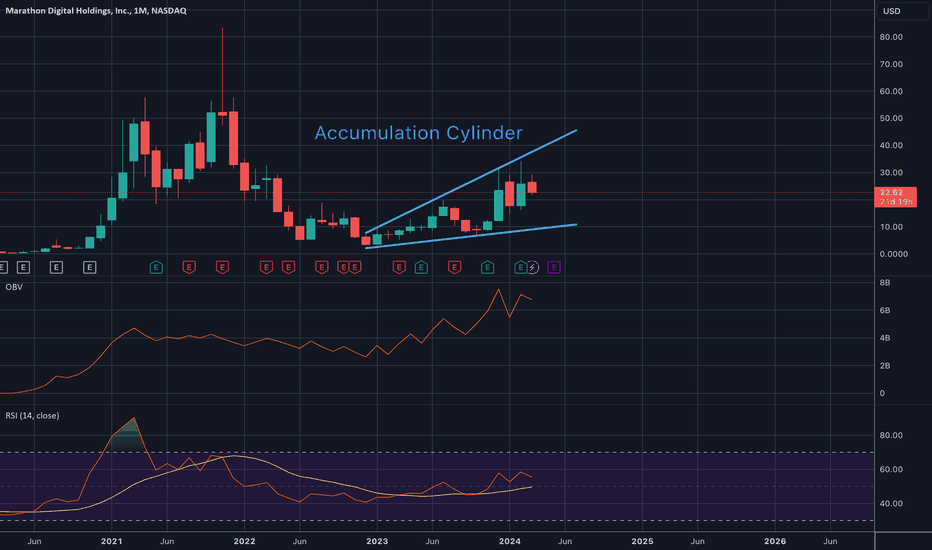The width and height of the screenshot is (932, 550).
Task: Select the upper blue trend line
Action: tap(471, 181)
